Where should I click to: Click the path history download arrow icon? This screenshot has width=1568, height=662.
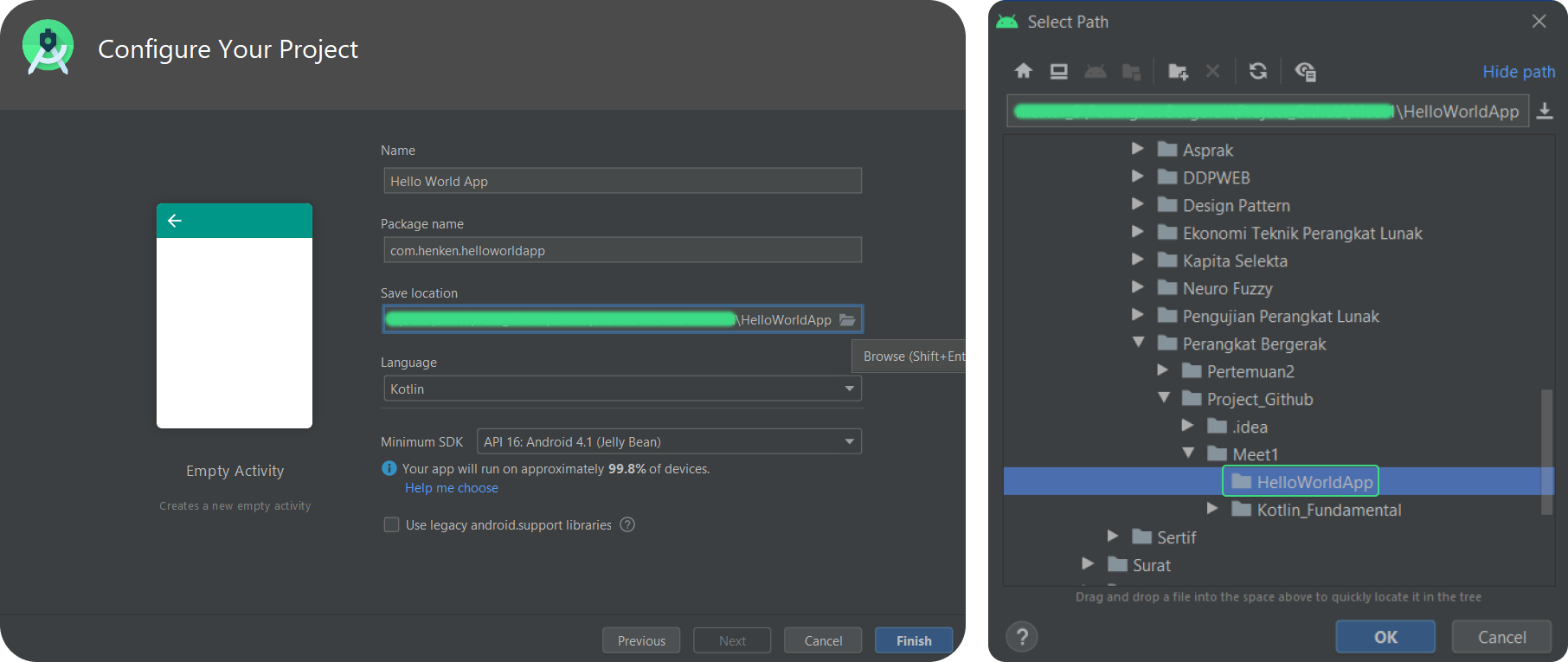[1545, 111]
